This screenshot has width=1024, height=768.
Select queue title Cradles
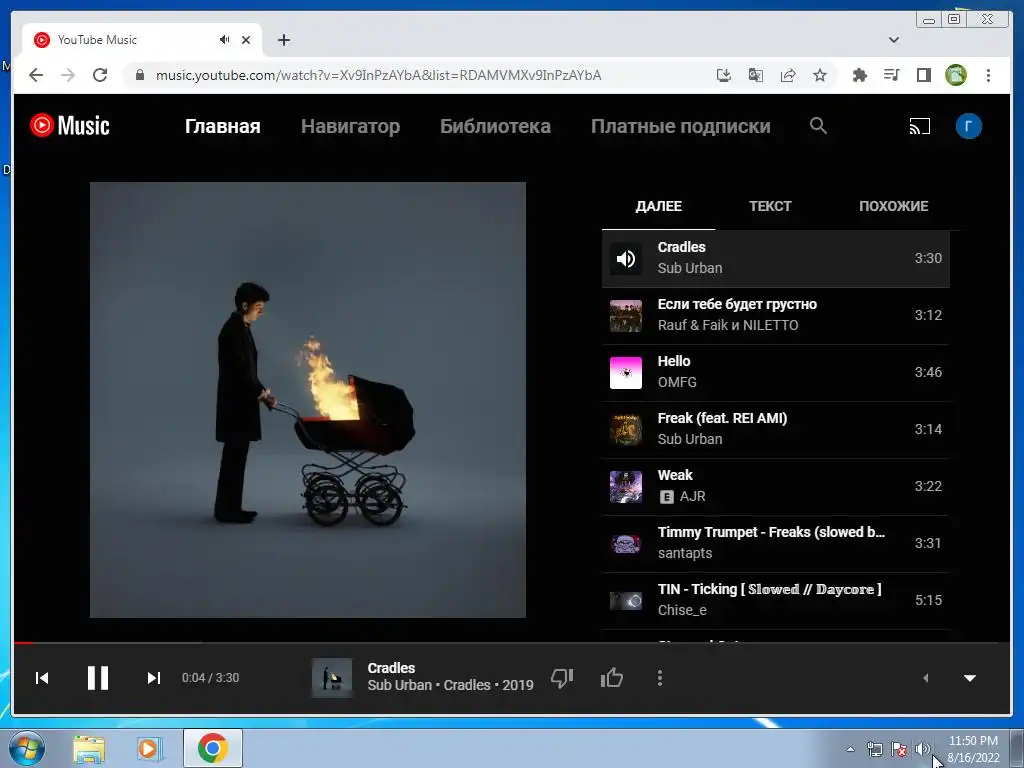[x=681, y=247]
